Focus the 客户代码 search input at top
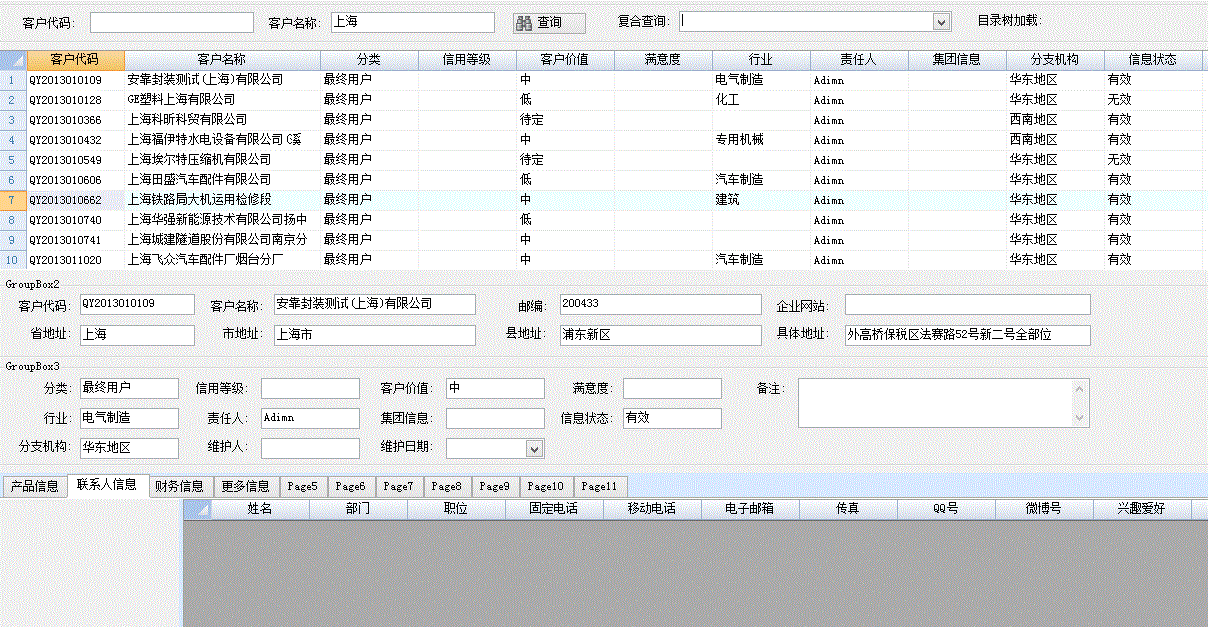 (171, 22)
